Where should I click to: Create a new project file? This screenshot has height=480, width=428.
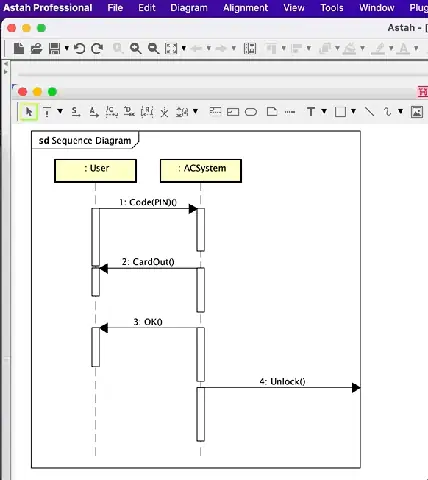(19, 48)
